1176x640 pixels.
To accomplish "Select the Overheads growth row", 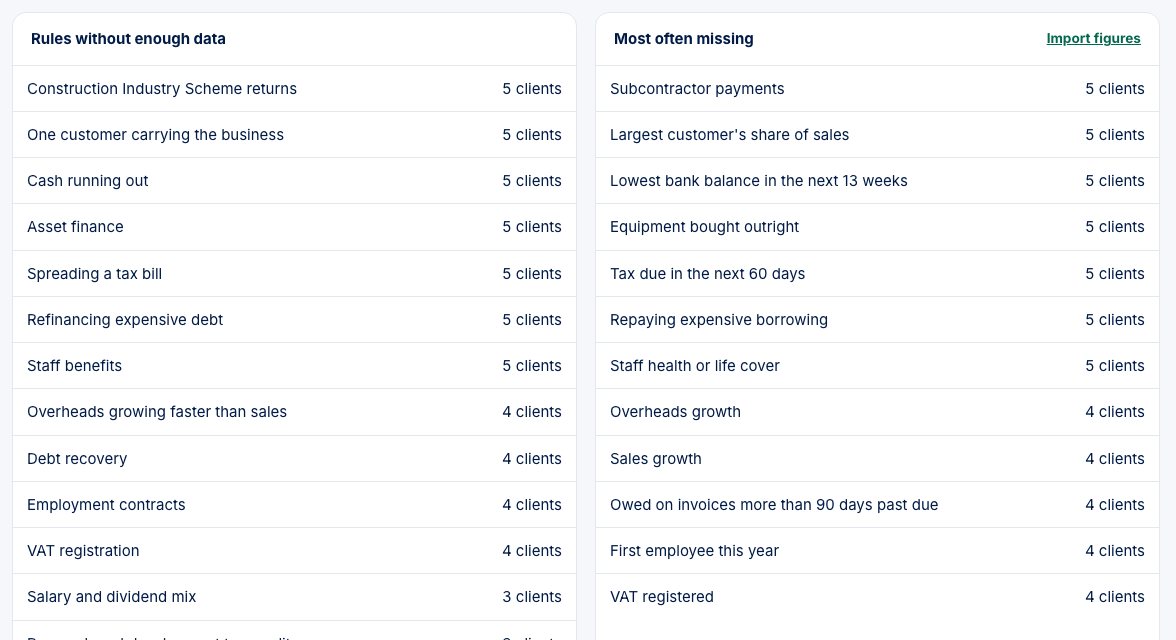I will point(877,412).
